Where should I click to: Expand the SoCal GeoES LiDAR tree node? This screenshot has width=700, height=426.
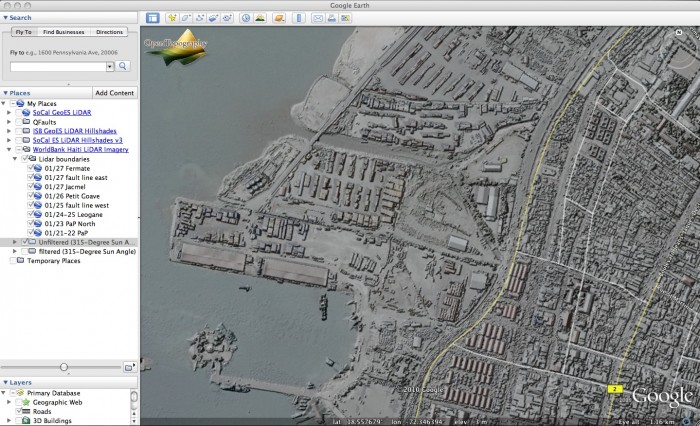tap(8, 113)
